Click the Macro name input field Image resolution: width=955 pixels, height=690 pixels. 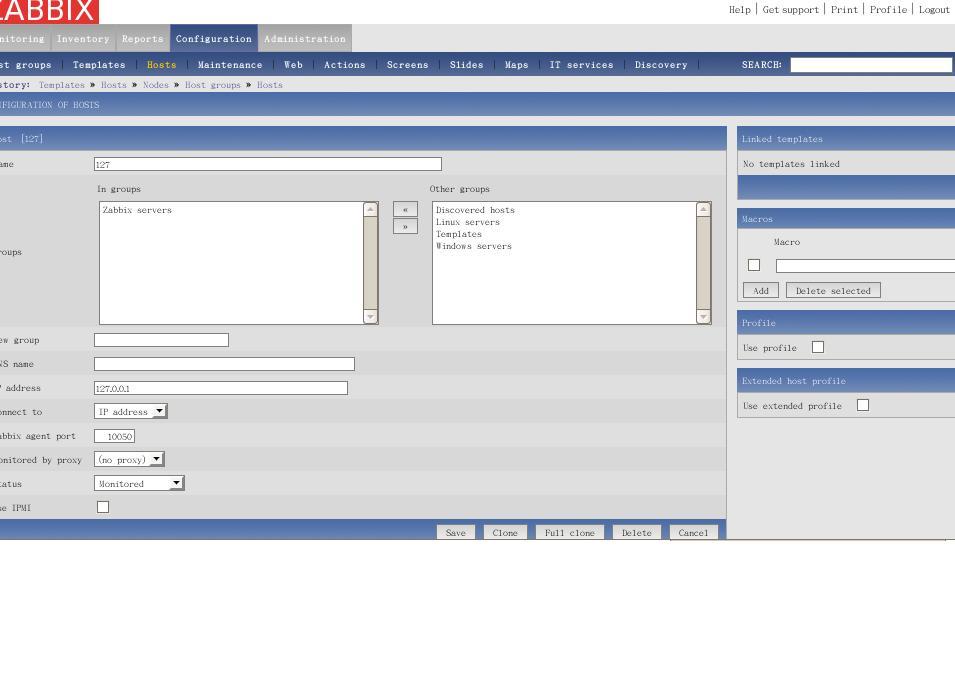click(865, 265)
